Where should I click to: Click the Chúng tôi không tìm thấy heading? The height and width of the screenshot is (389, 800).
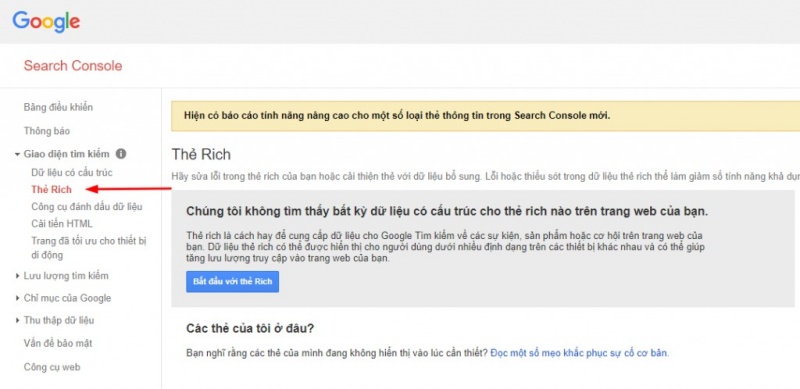(447, 211)
